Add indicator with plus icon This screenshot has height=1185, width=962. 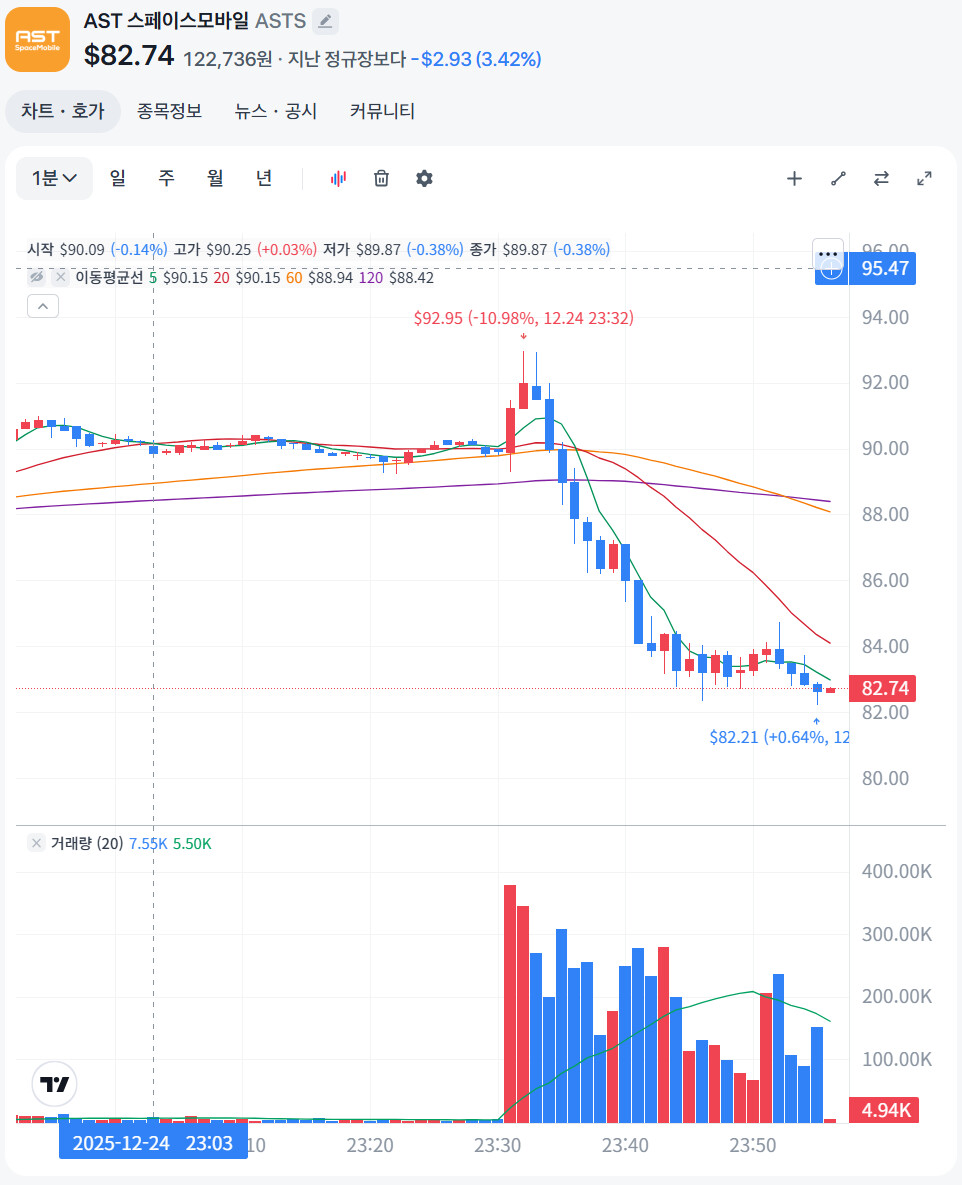tap(794, 178)
